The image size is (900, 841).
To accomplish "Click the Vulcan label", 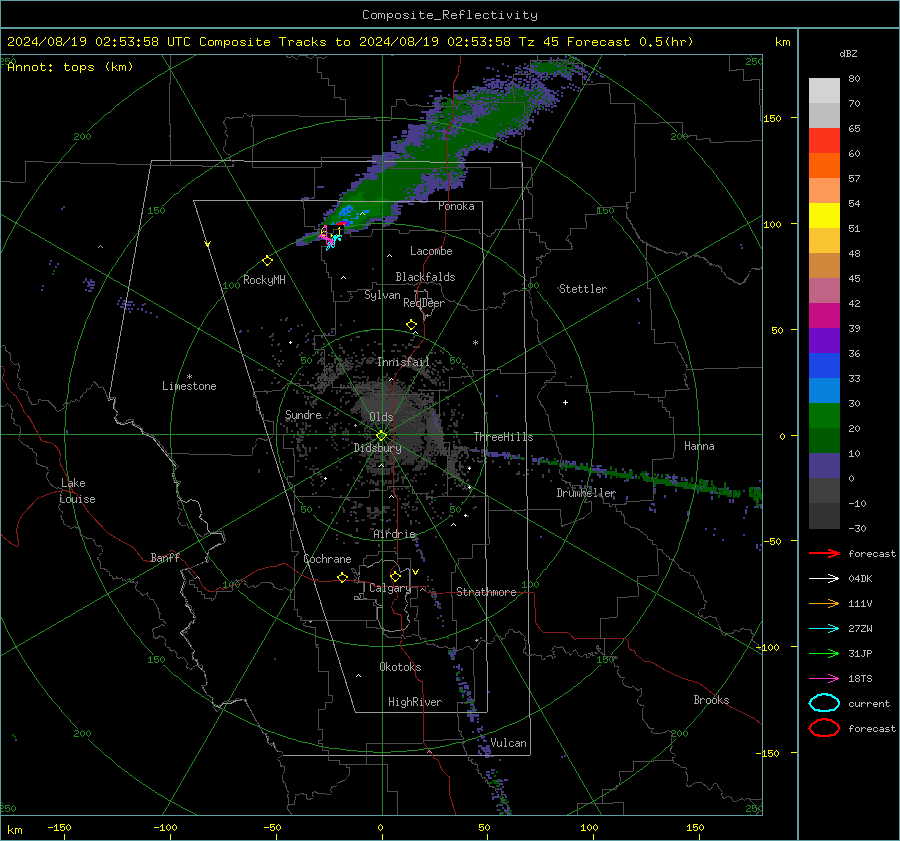I will 509,743.
